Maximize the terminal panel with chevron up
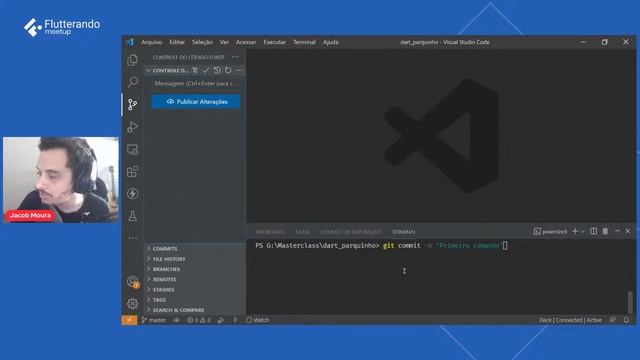This screenshot has width=640, height=360. [617, 231]
